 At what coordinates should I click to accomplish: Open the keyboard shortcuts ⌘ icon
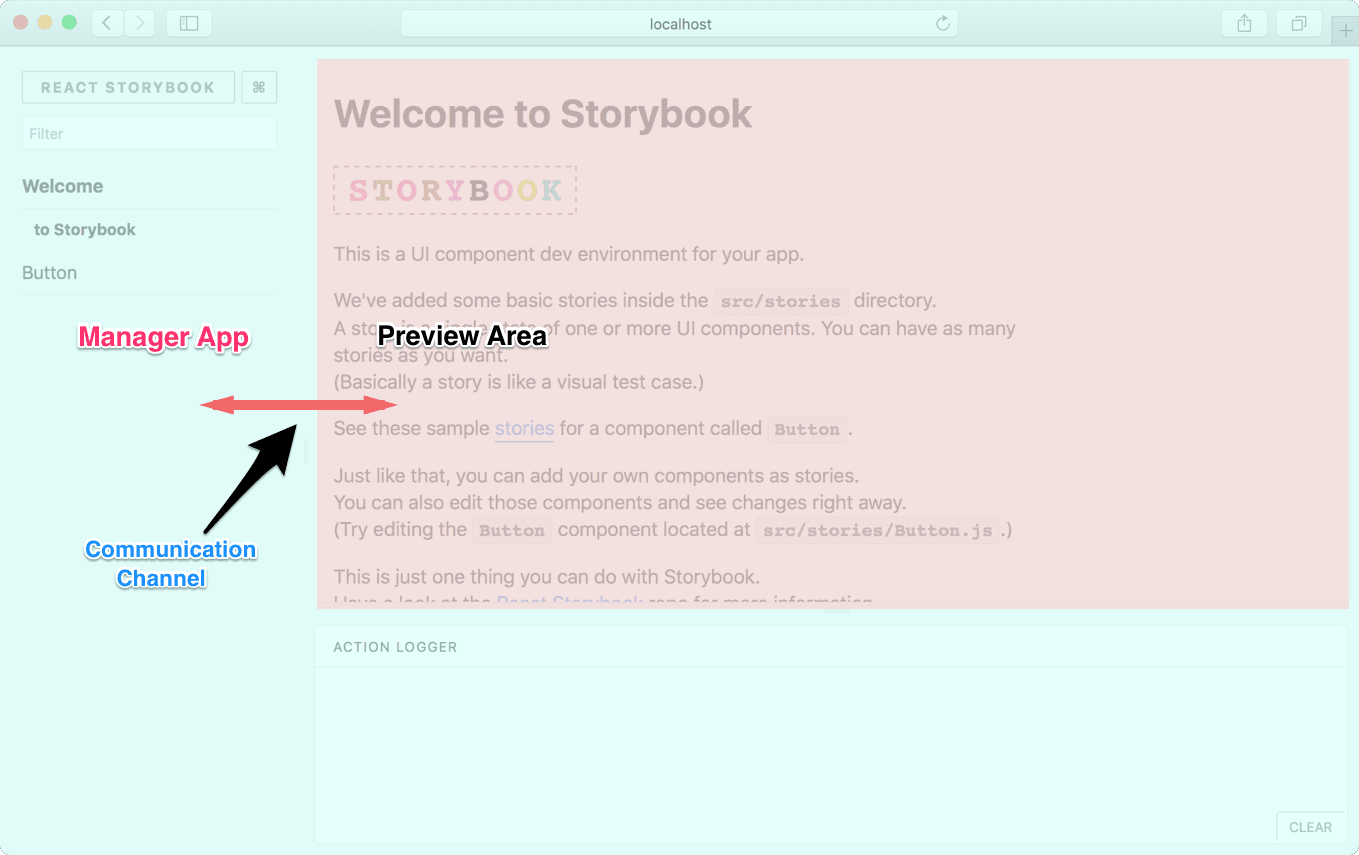pyautogui.click(x=259, y=87)
